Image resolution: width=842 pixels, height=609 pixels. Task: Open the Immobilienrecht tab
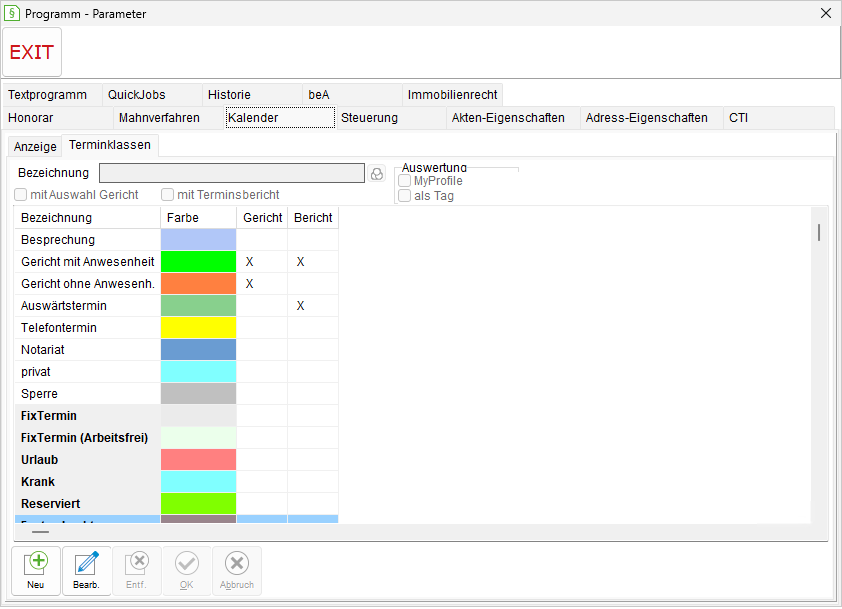click(x=452, y=95)
